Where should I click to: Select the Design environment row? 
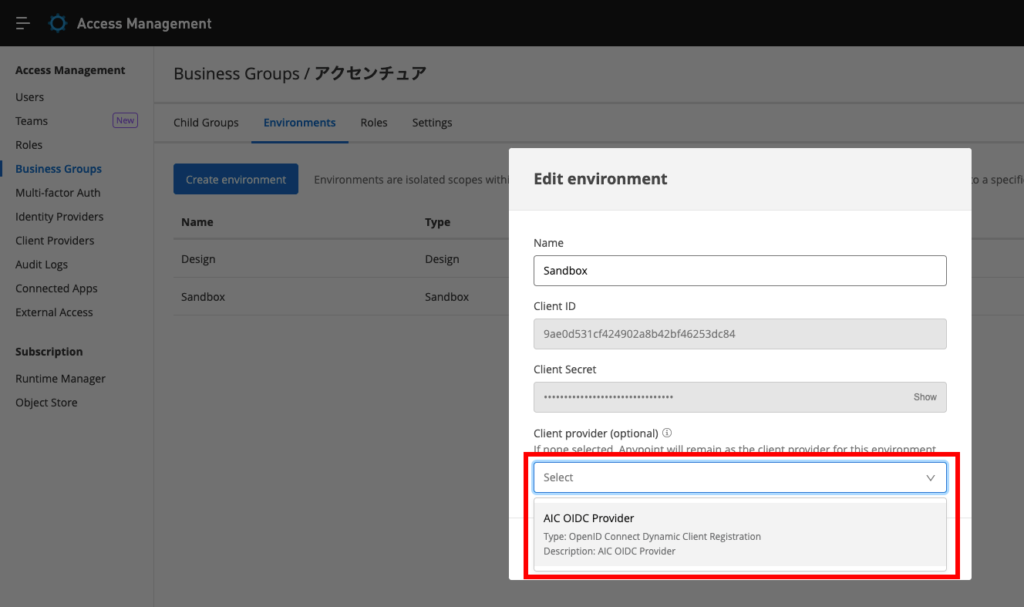pos(198,259)
